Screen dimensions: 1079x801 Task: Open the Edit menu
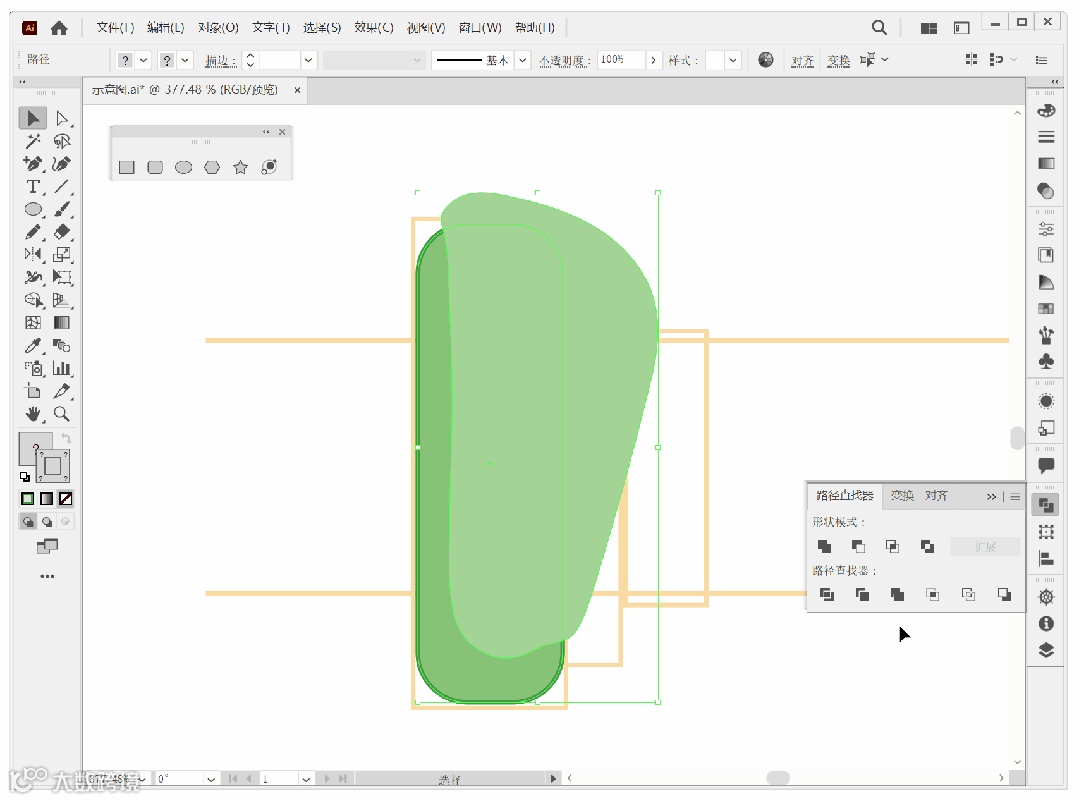[x=166, y=28]
